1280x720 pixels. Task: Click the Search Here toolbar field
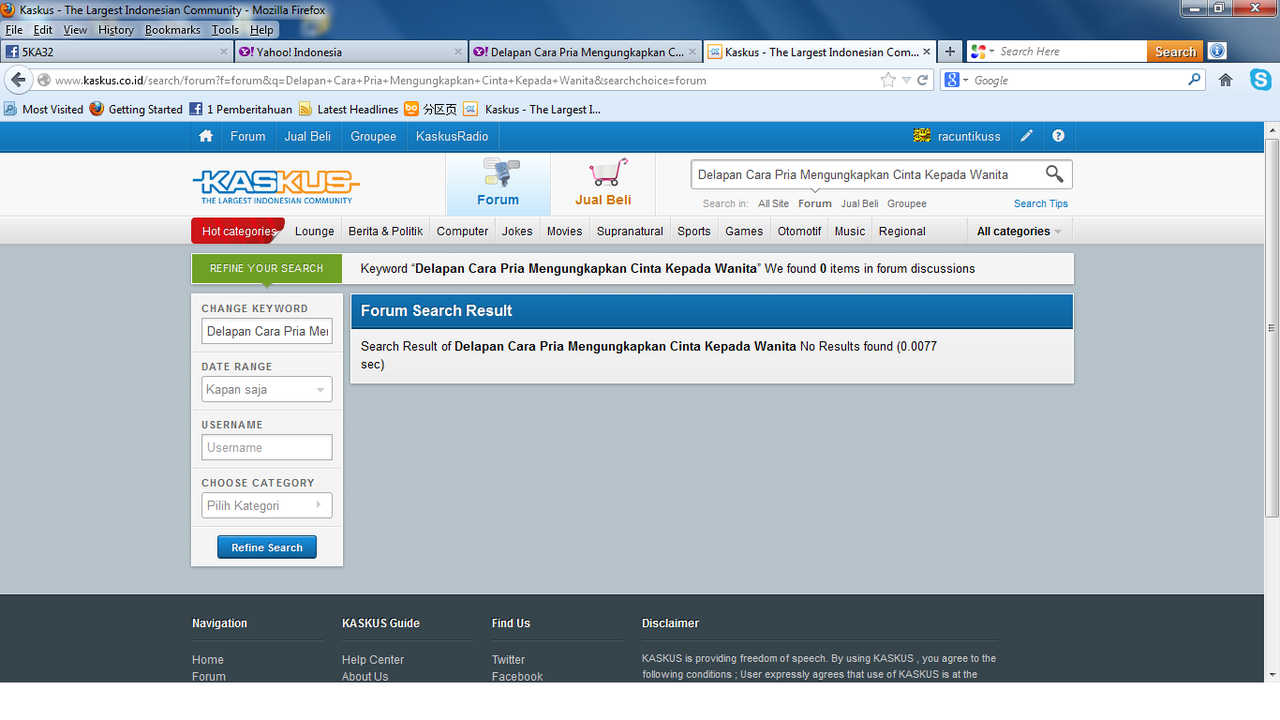pyautogui.click(x=1070, y=52)
